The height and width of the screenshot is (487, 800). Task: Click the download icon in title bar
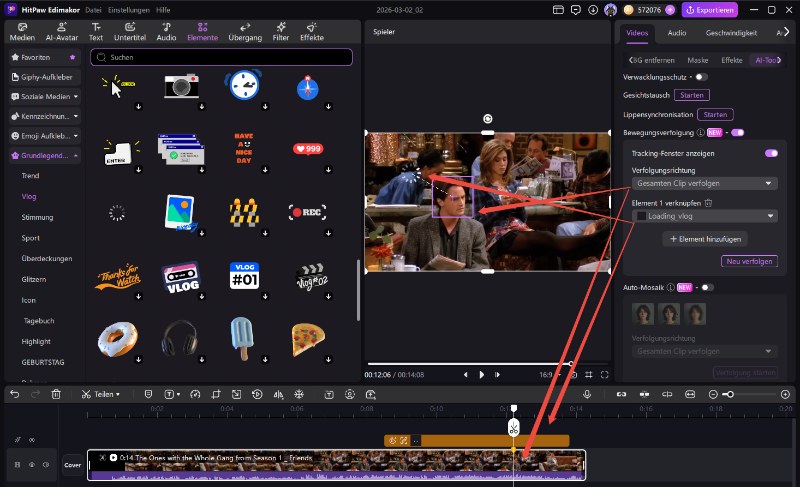tap(593, 10)
